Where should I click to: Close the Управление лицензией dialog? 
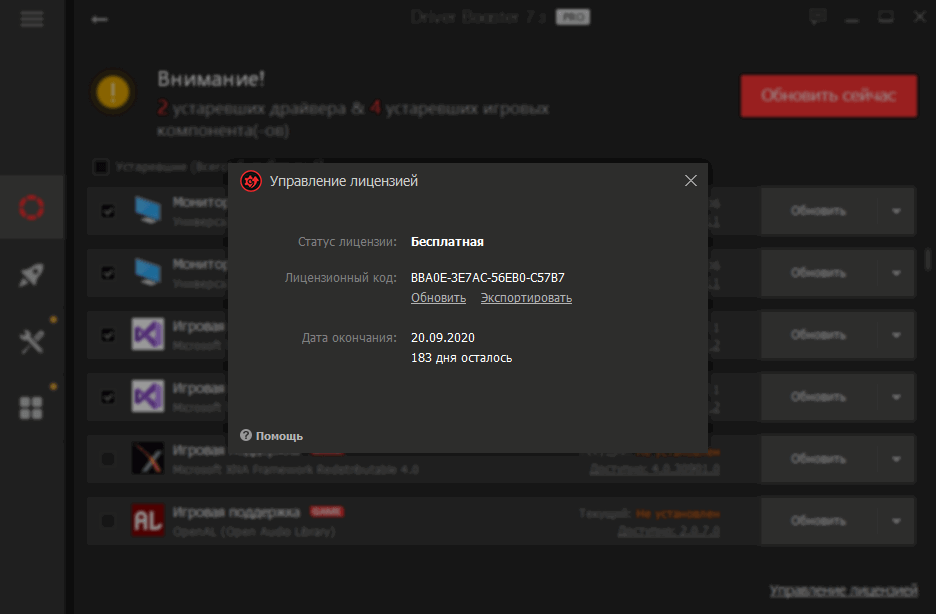pos(691,181)
